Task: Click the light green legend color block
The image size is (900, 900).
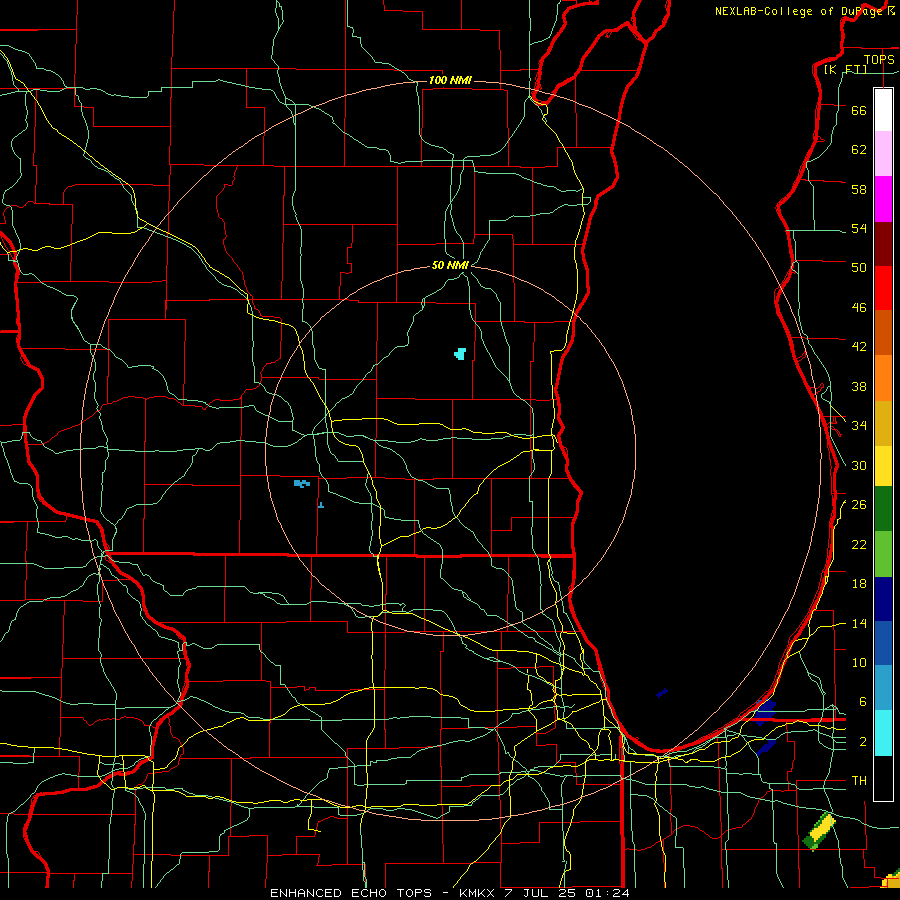Action: click(x=883, y=554)
